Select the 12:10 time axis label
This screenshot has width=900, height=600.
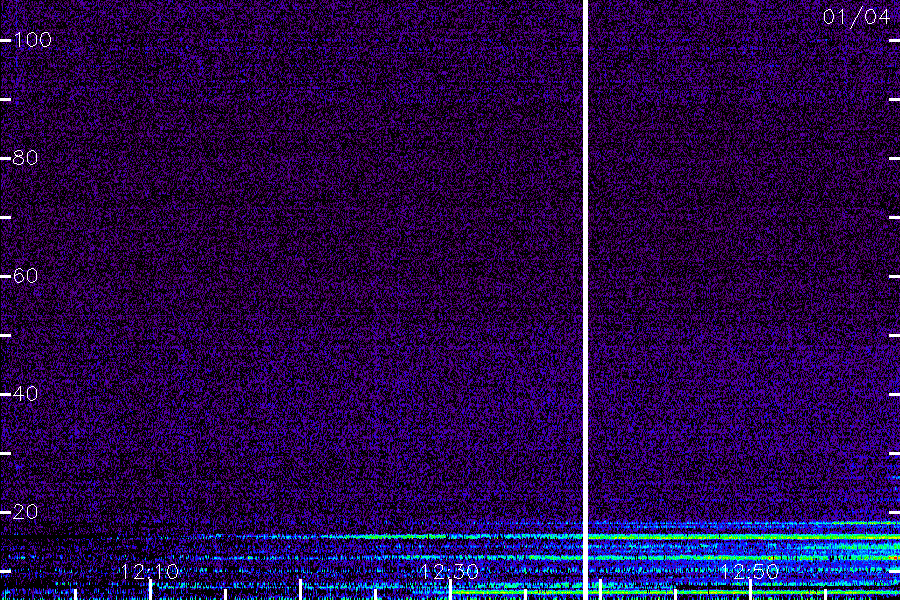tap(150, 572)
